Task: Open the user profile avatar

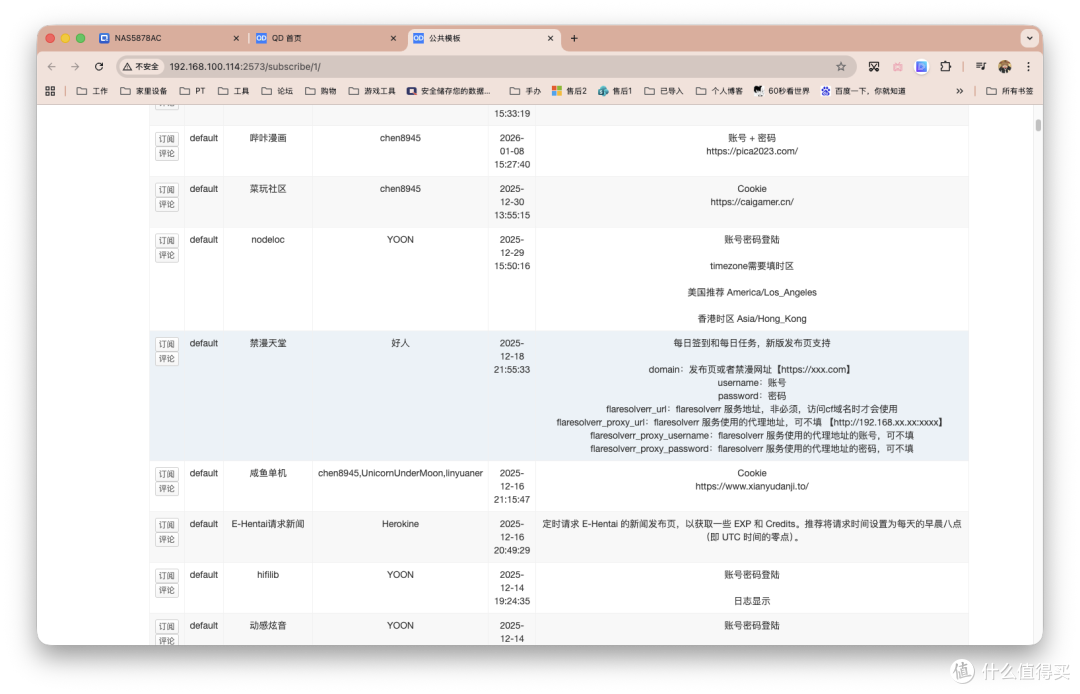Action: [x=1005, y=67]
